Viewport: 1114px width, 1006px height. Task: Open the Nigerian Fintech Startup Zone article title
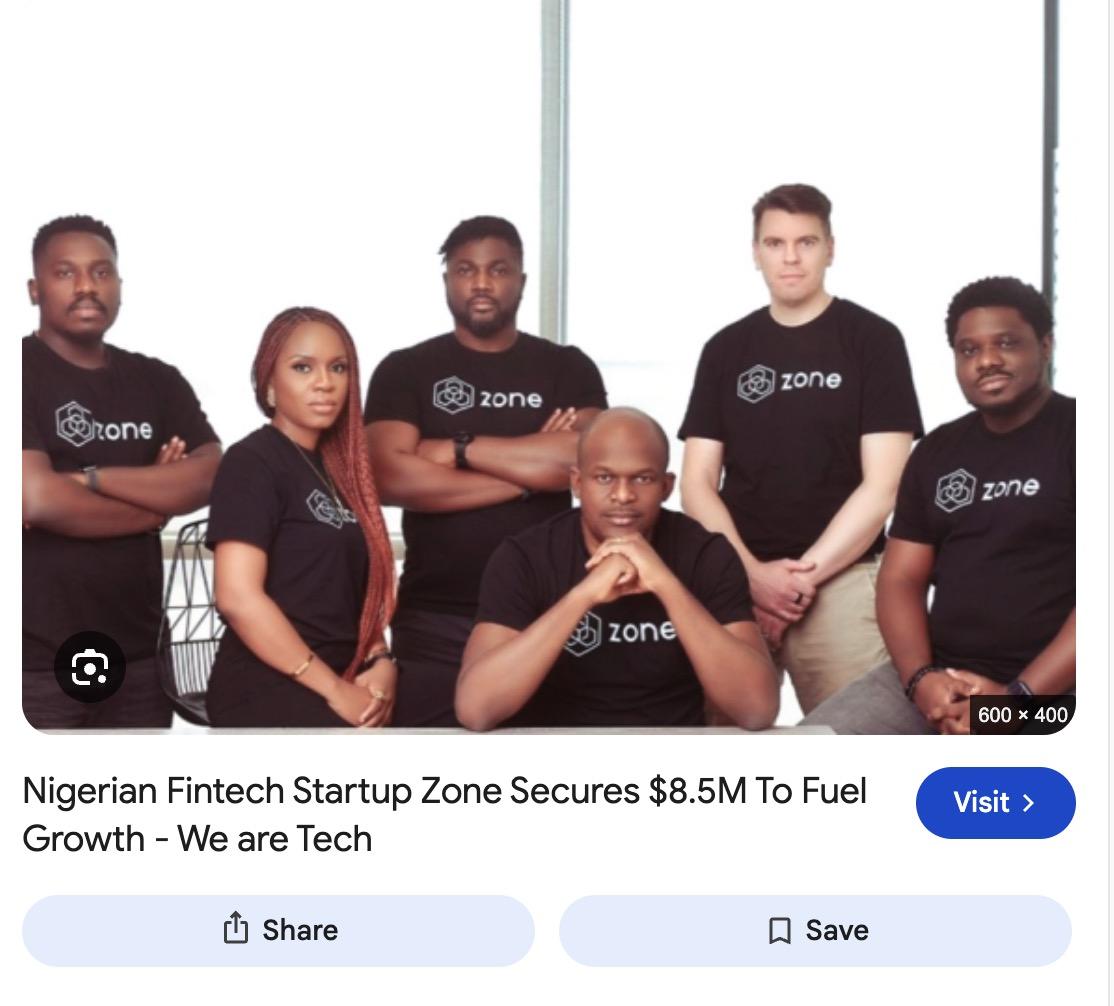point(444,814)
